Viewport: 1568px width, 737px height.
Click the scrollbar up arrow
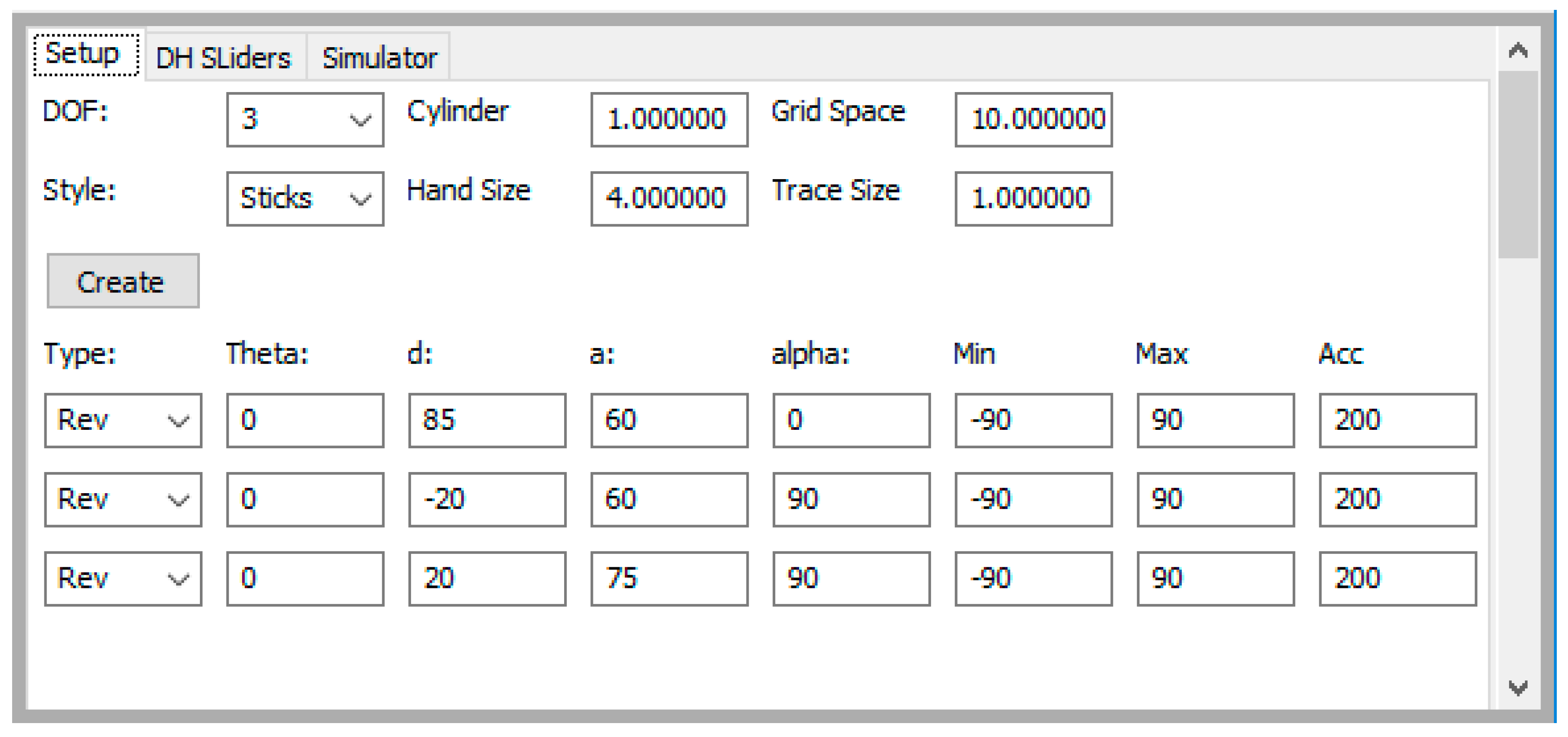click(x=1518, y=49)
